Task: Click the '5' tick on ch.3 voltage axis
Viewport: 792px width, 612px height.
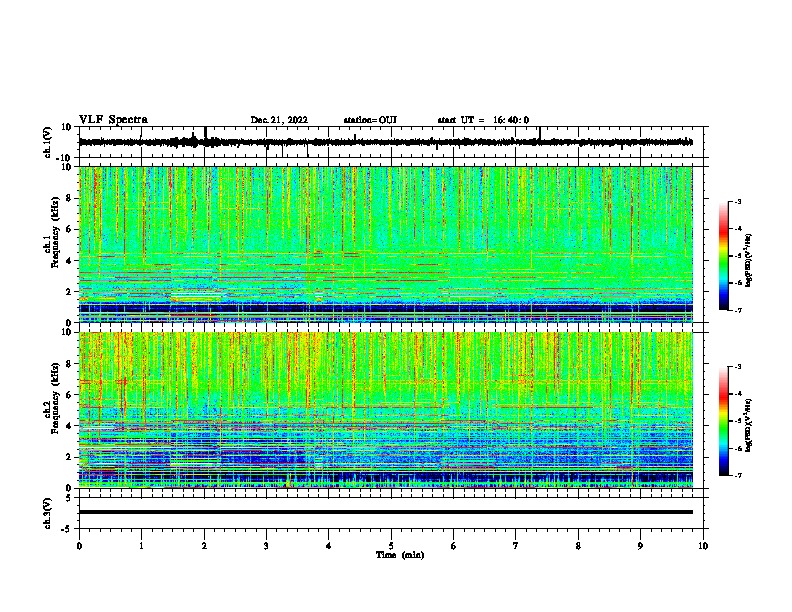Action: coord(69,497)
